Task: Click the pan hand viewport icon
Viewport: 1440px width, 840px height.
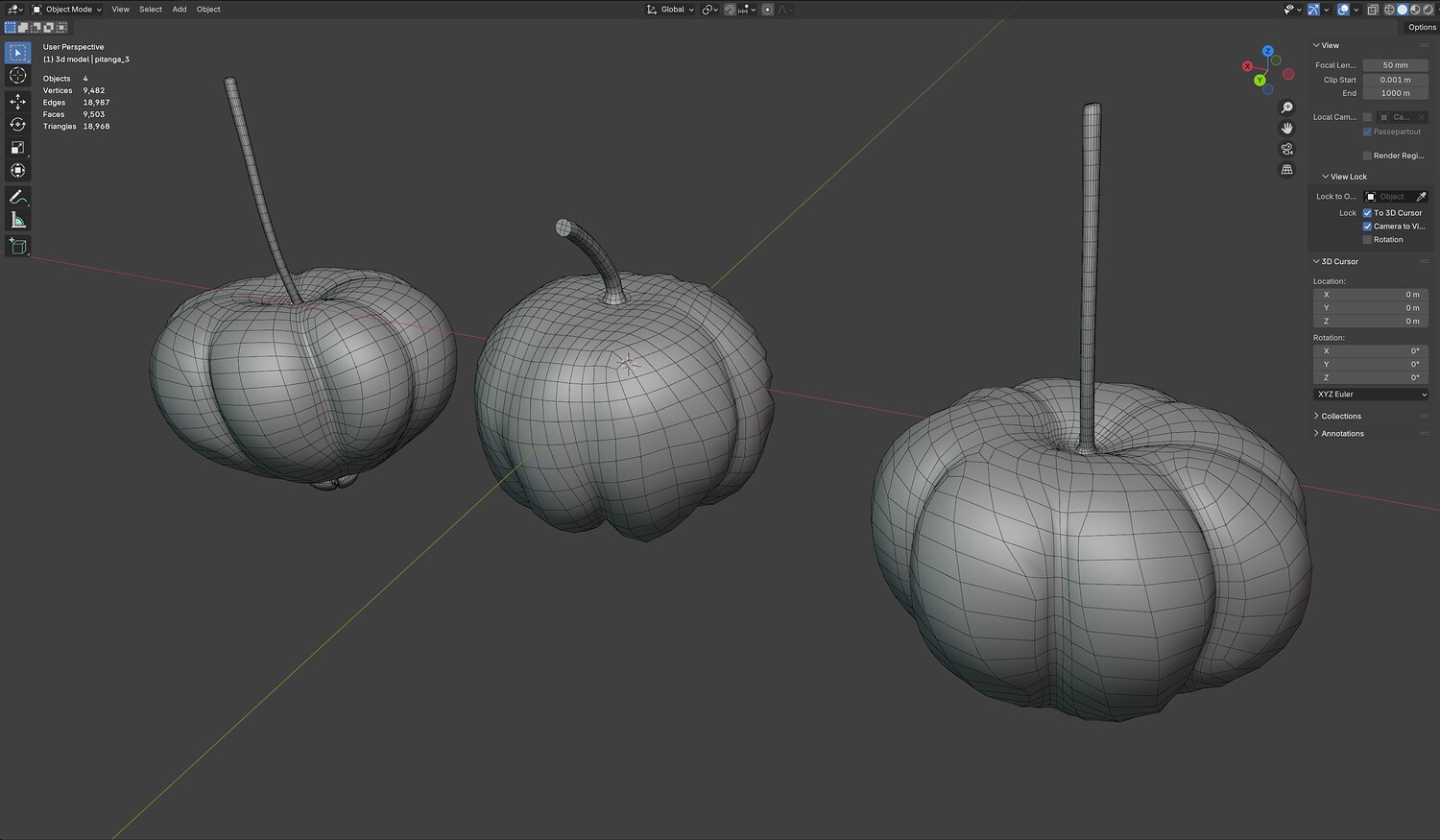Action: pyautogui.click(x=1287, y=129)
